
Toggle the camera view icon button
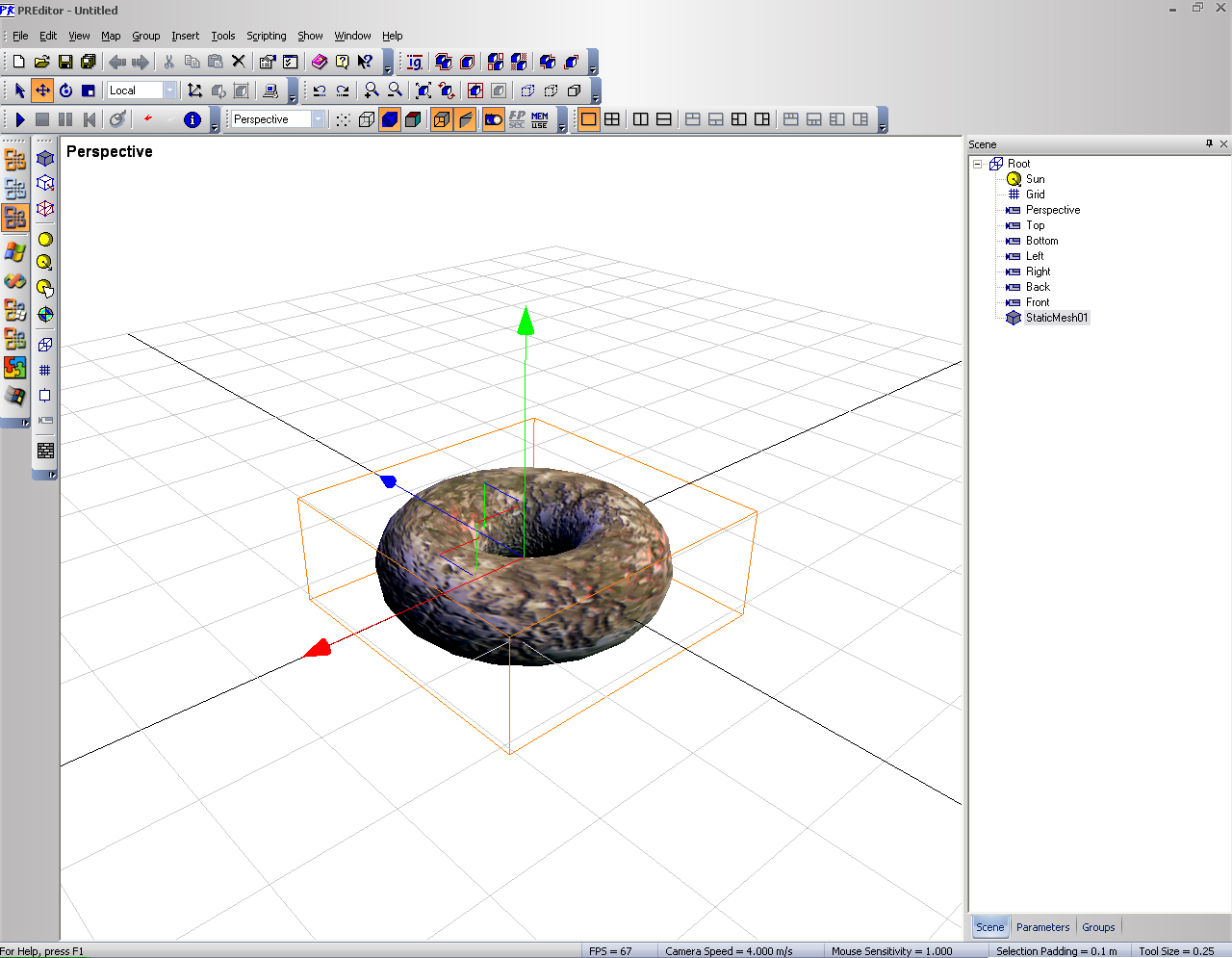point(494,119)
